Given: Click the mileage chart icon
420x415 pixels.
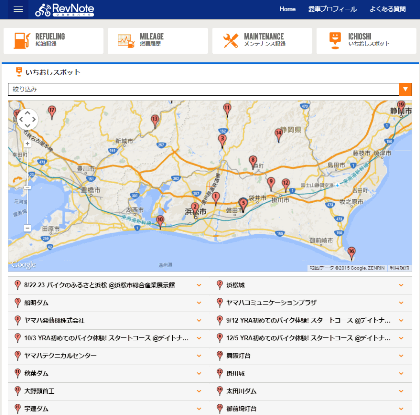Looking at the screenshot, I should 126,40.
